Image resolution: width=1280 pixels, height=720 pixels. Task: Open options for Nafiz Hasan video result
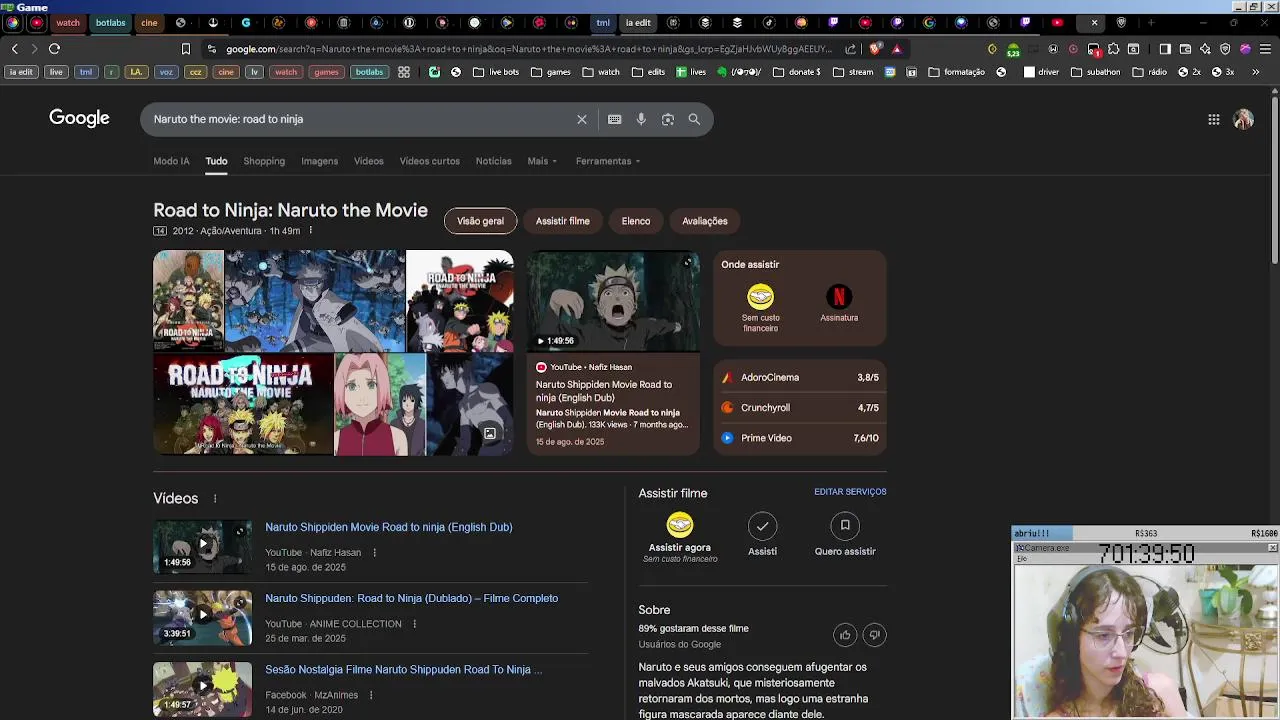tap(375, 552)
